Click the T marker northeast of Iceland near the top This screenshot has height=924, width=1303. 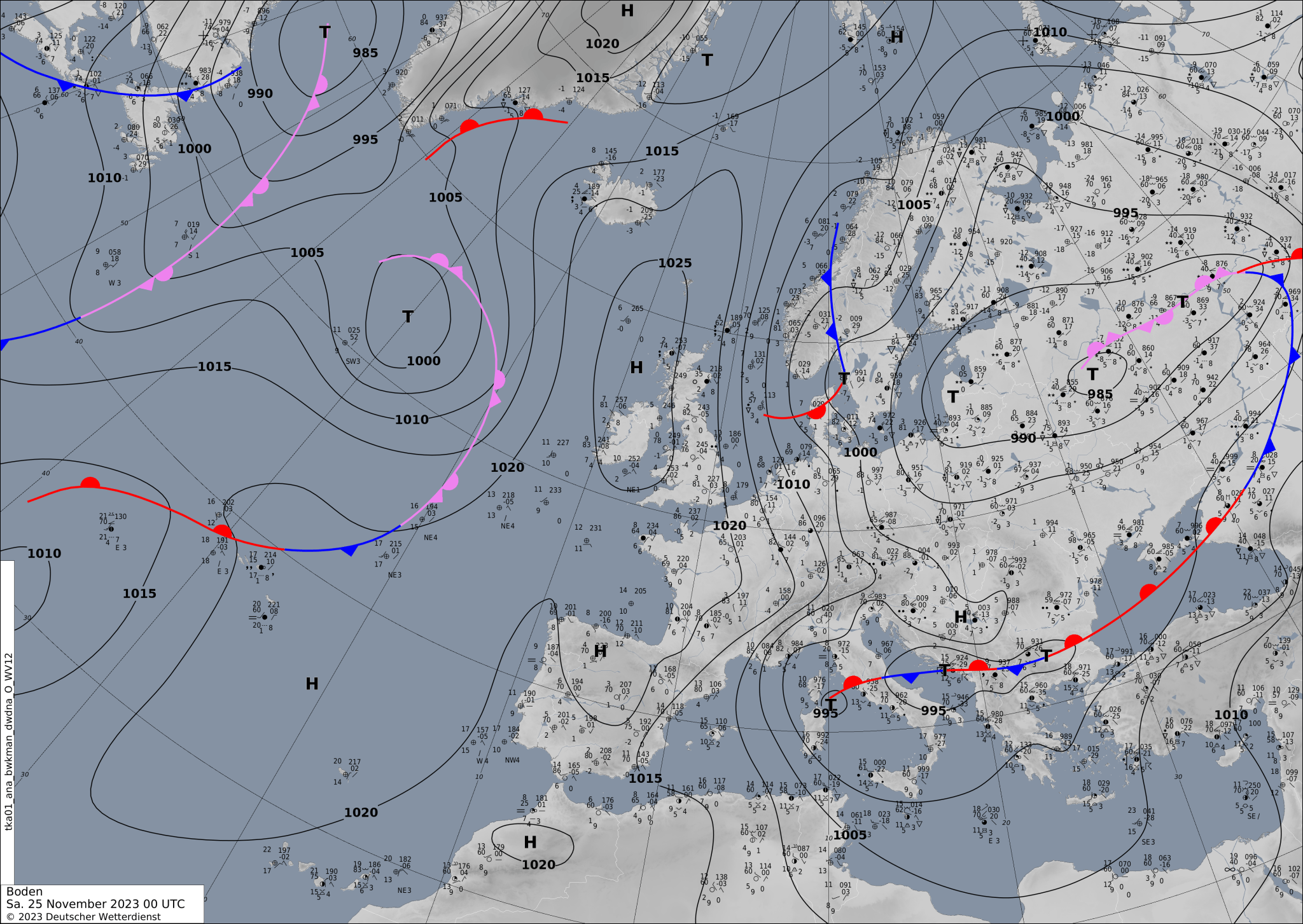click(707, 60)
